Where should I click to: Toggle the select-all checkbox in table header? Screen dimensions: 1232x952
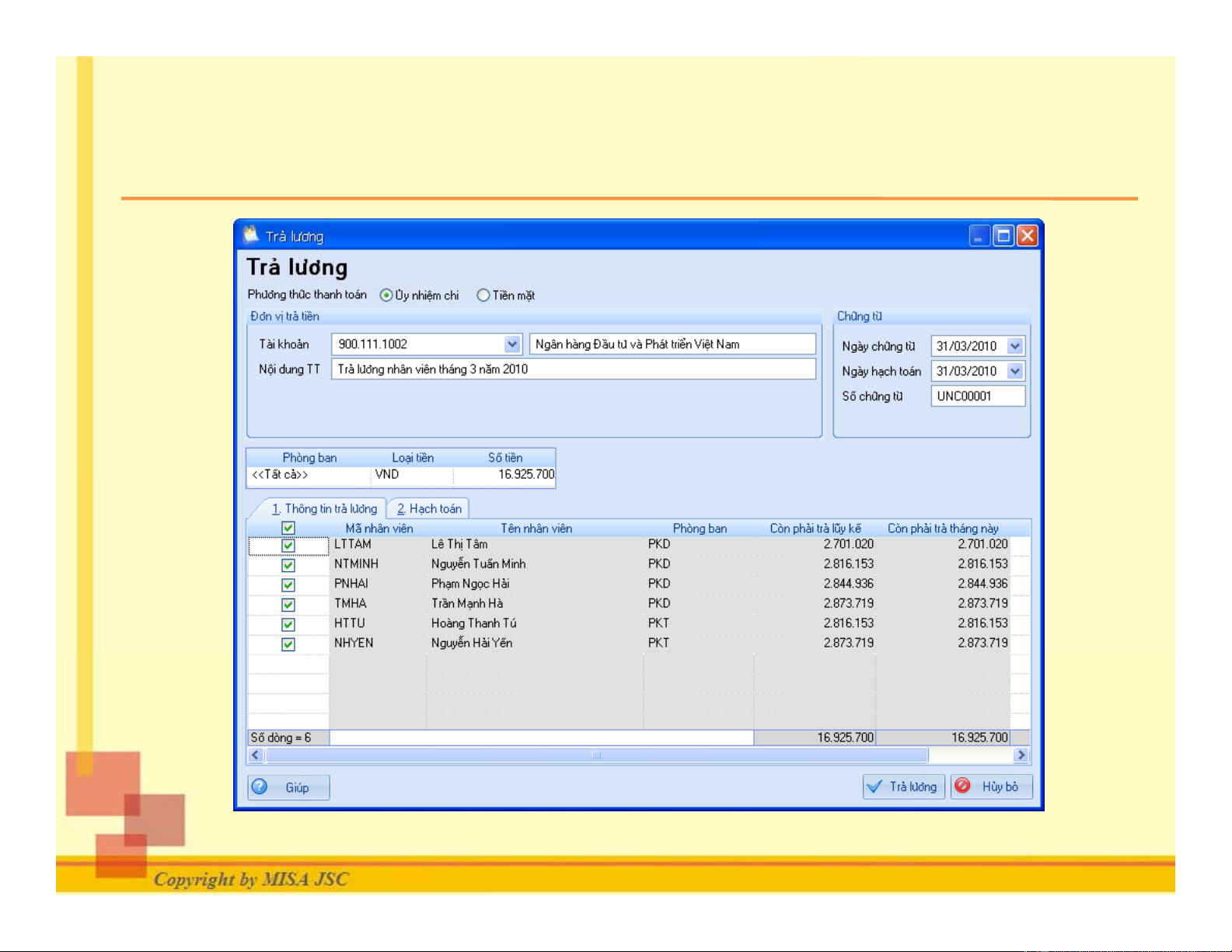point(288,528)
